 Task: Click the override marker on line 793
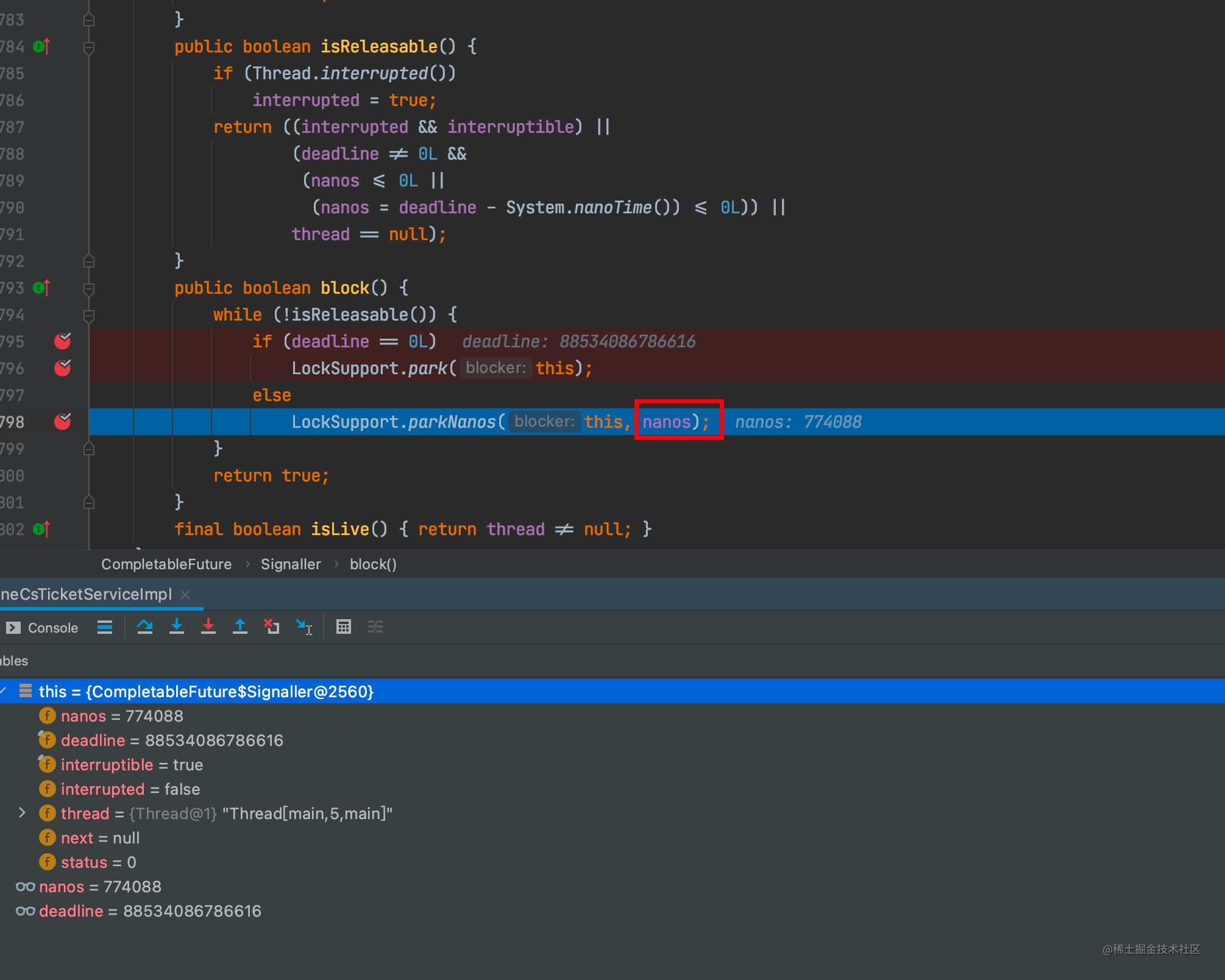coord(41,288)
